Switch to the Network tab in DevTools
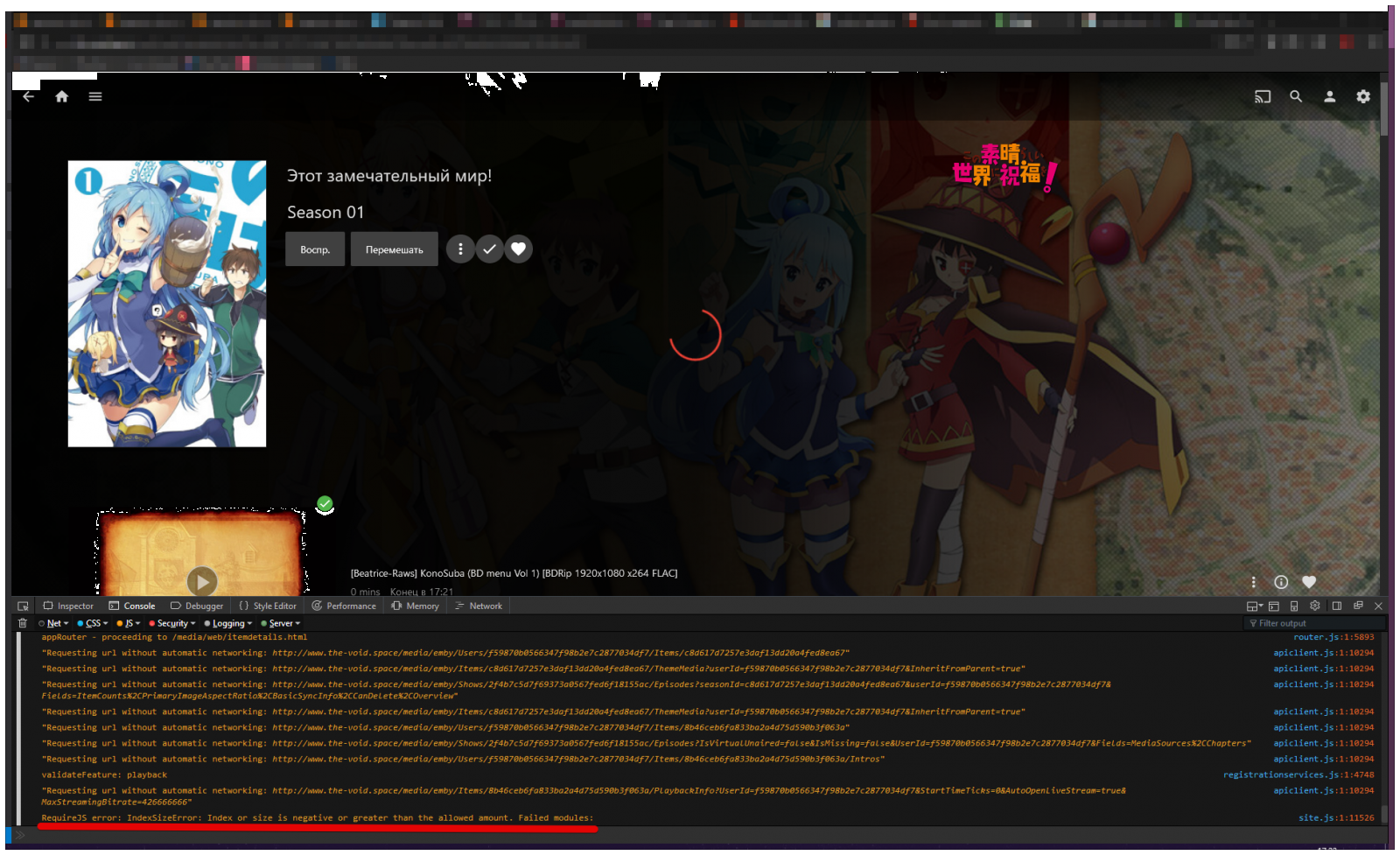 [x=478, y=605]
